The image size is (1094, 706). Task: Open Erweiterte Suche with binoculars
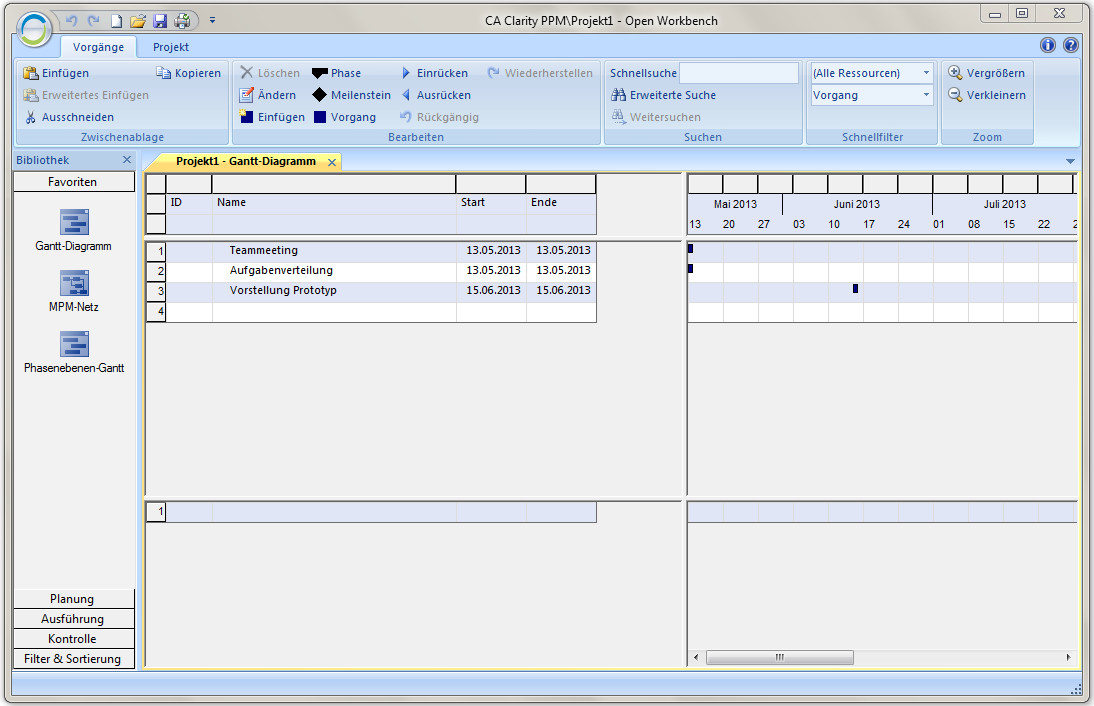click(664, 95)
